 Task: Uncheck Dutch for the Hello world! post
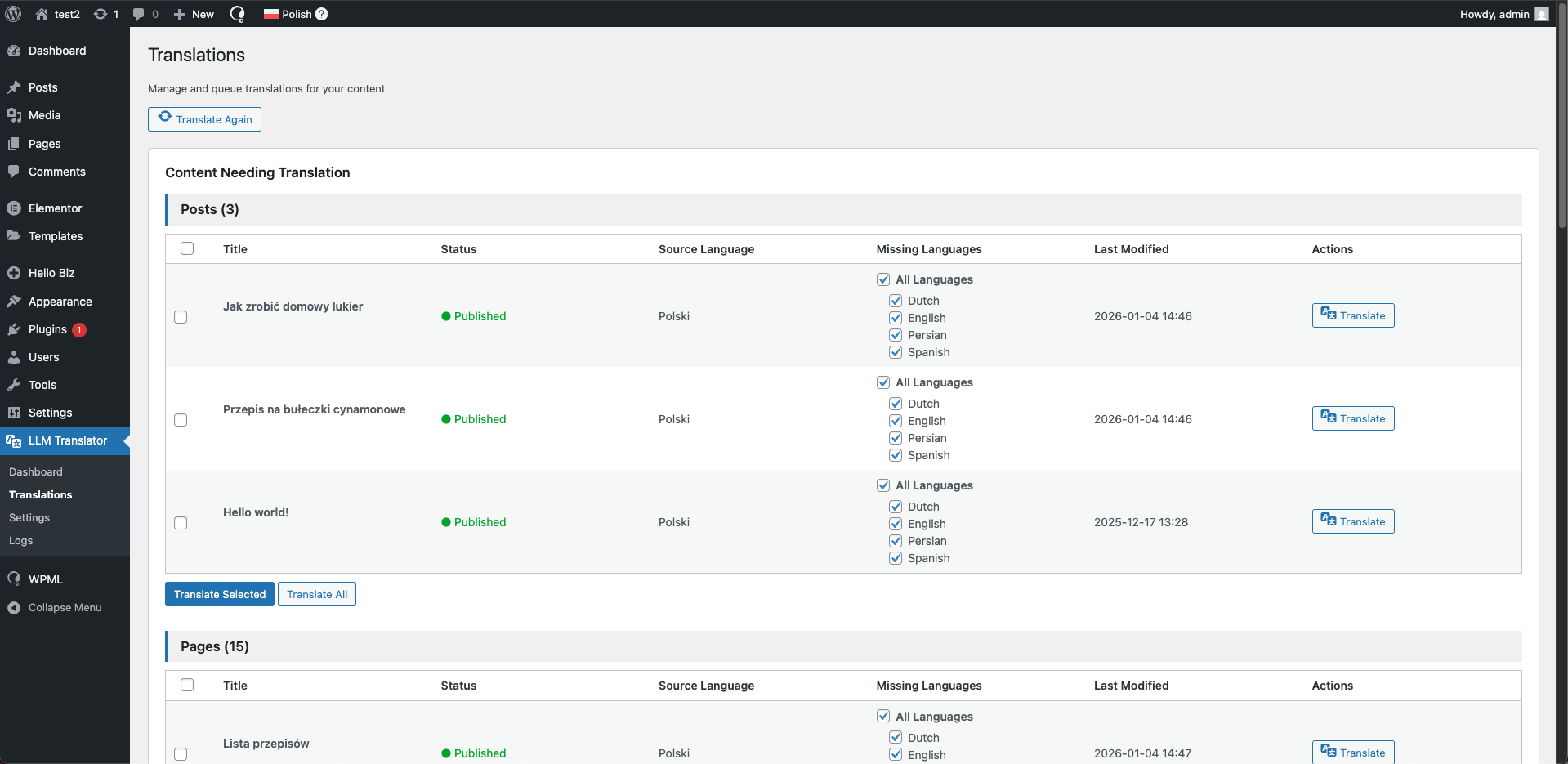pyautogui.click(x=896, y=506)
